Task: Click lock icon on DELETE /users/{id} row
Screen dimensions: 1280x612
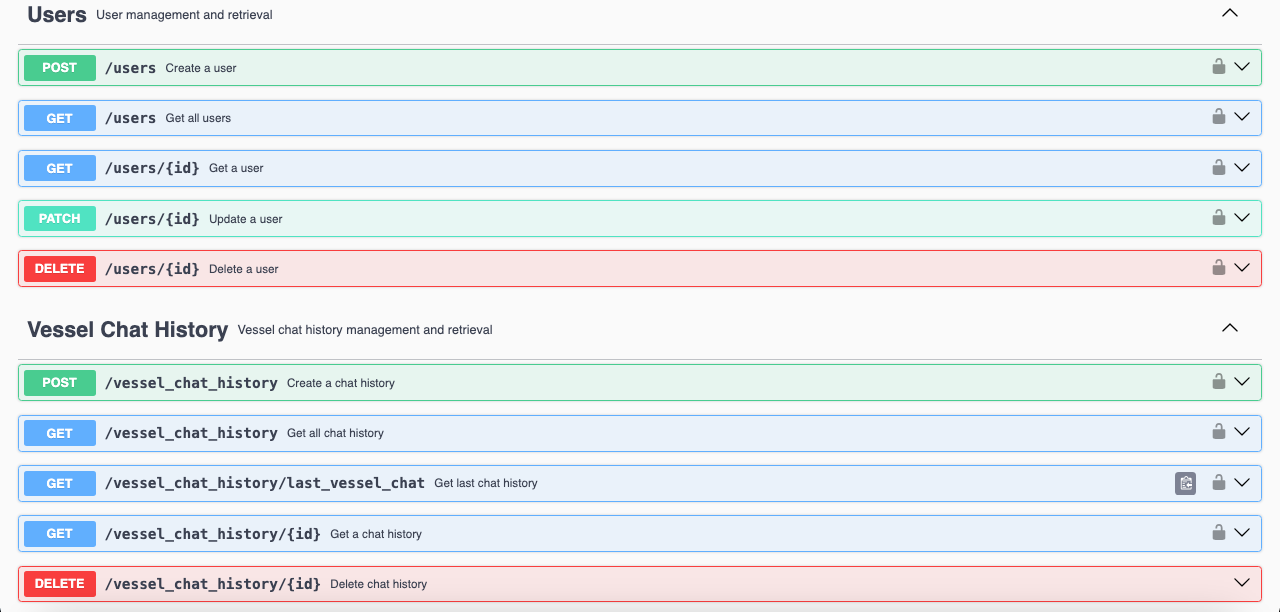Action: 1218,268
